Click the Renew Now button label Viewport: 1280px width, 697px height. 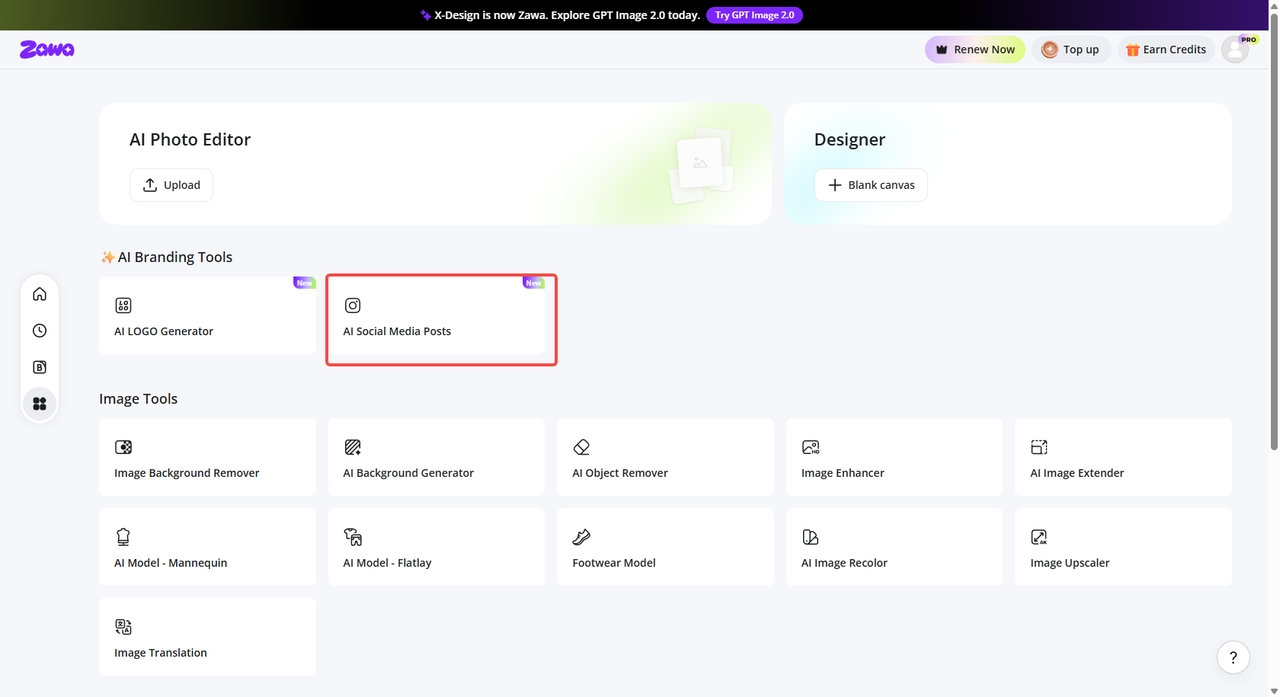coord(984,50)
